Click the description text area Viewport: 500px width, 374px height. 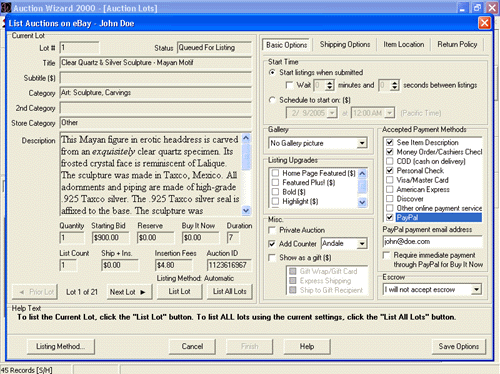[150, 174]
